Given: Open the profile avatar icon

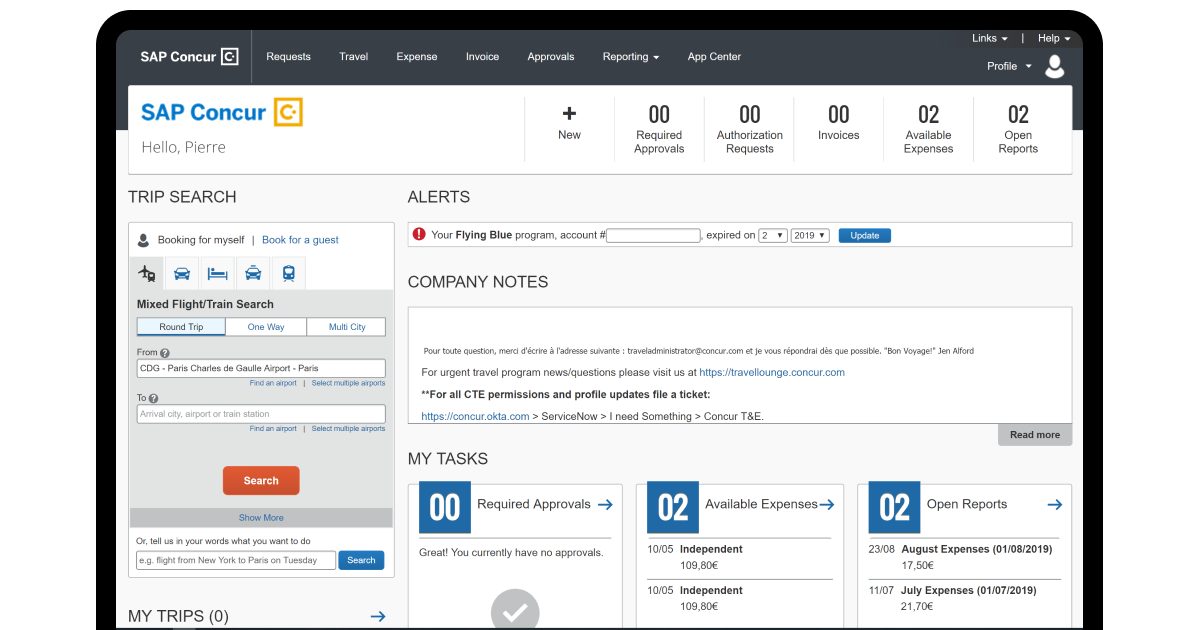Looking at the screenshot, I should pos(1055,66).
